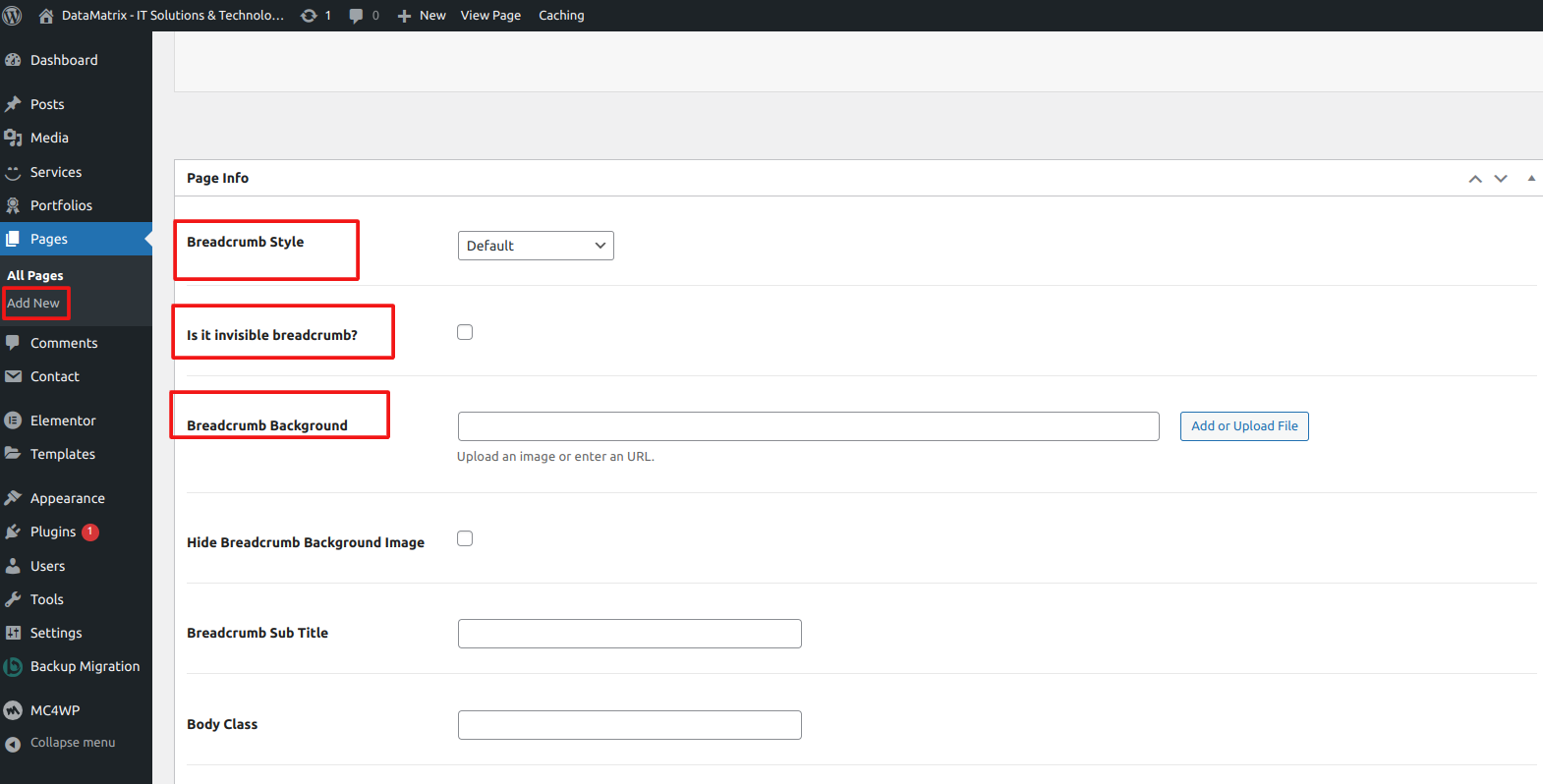Move Page Info panel up
This screenshot has height=784, width=1543.
(x=1475, y=178)
